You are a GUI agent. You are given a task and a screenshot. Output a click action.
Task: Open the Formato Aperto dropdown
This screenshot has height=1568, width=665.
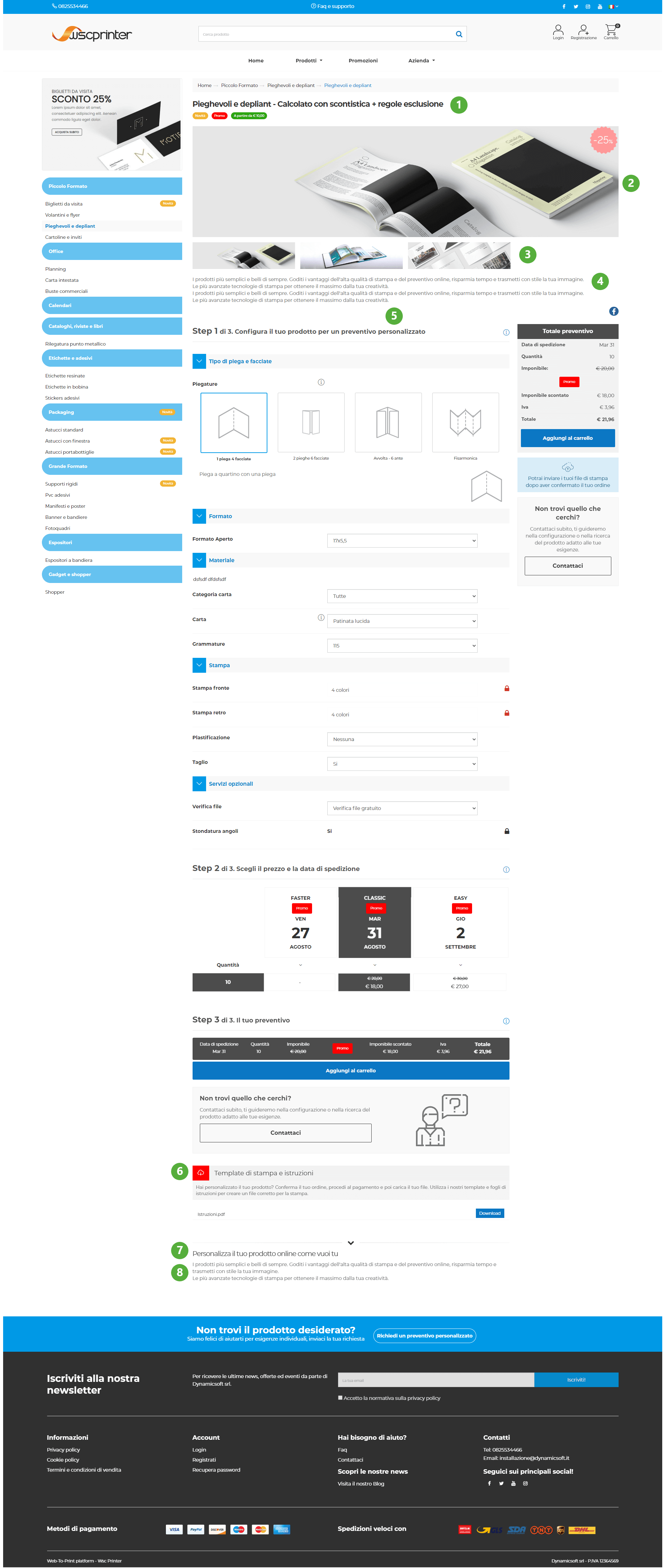pos(401,541)
